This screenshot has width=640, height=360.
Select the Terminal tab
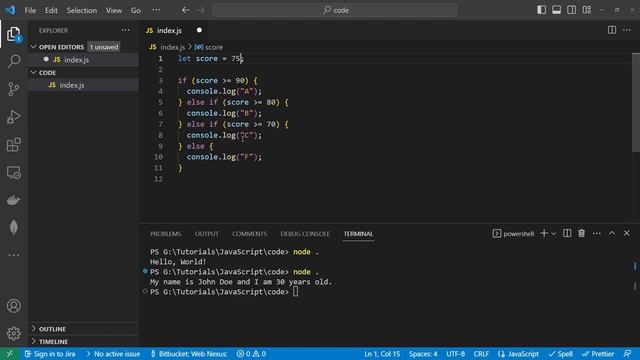(x=358, y=234)
